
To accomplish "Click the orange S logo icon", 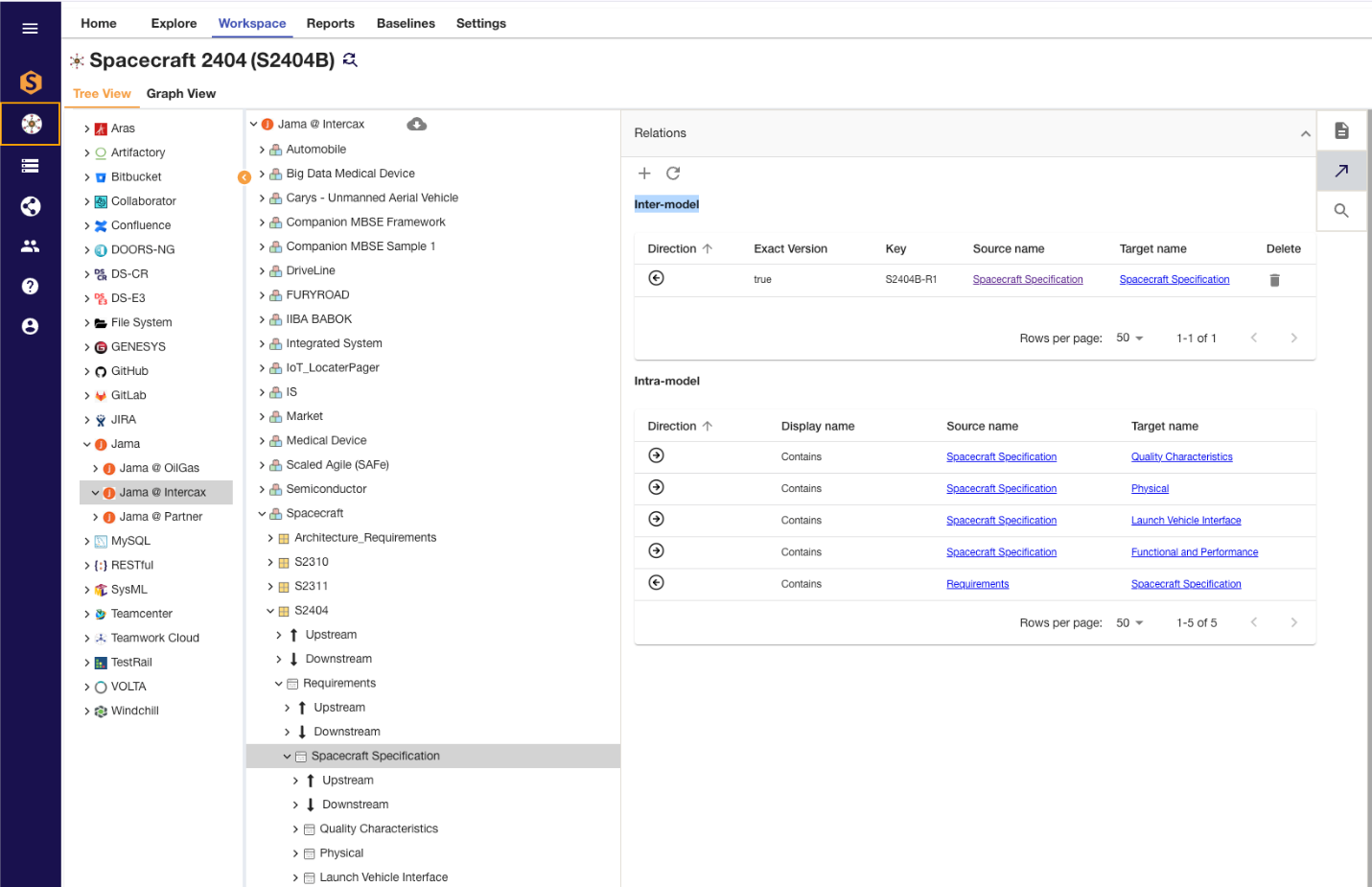I will (x=31, y=82).
